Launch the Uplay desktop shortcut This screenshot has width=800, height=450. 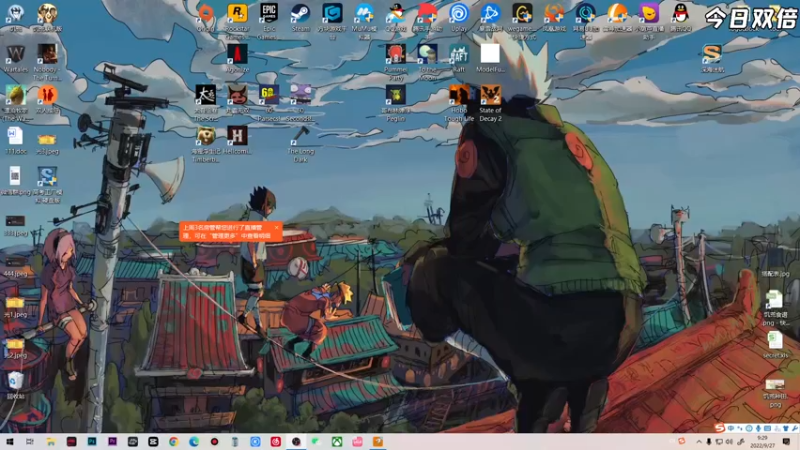[x=459, y=13]
